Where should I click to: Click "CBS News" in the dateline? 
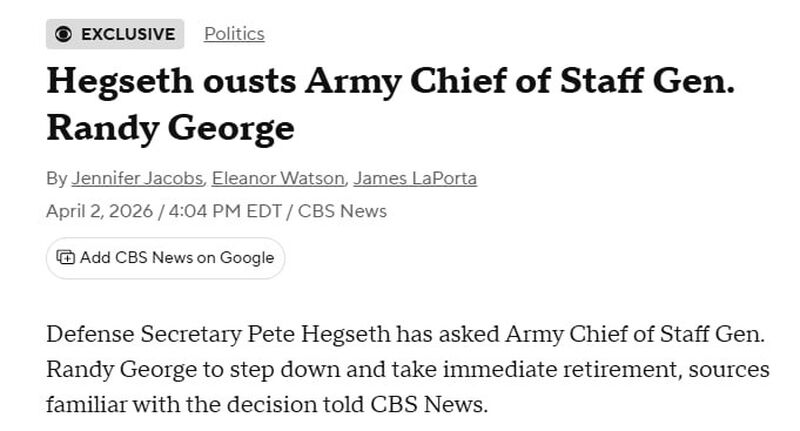(343, 211)
